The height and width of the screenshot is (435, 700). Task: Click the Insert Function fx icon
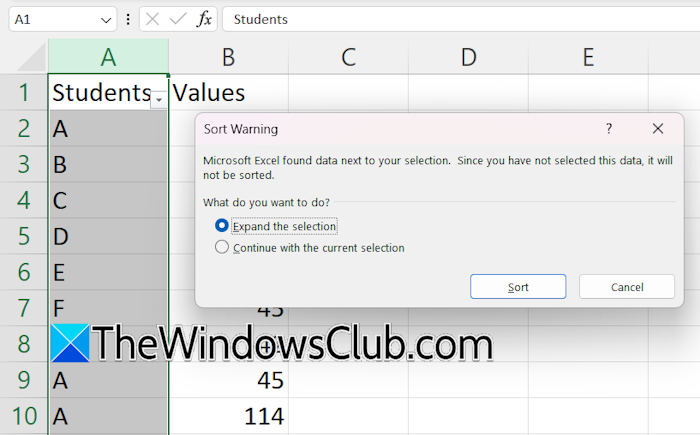pyautogui.click(x=204, y=19)
